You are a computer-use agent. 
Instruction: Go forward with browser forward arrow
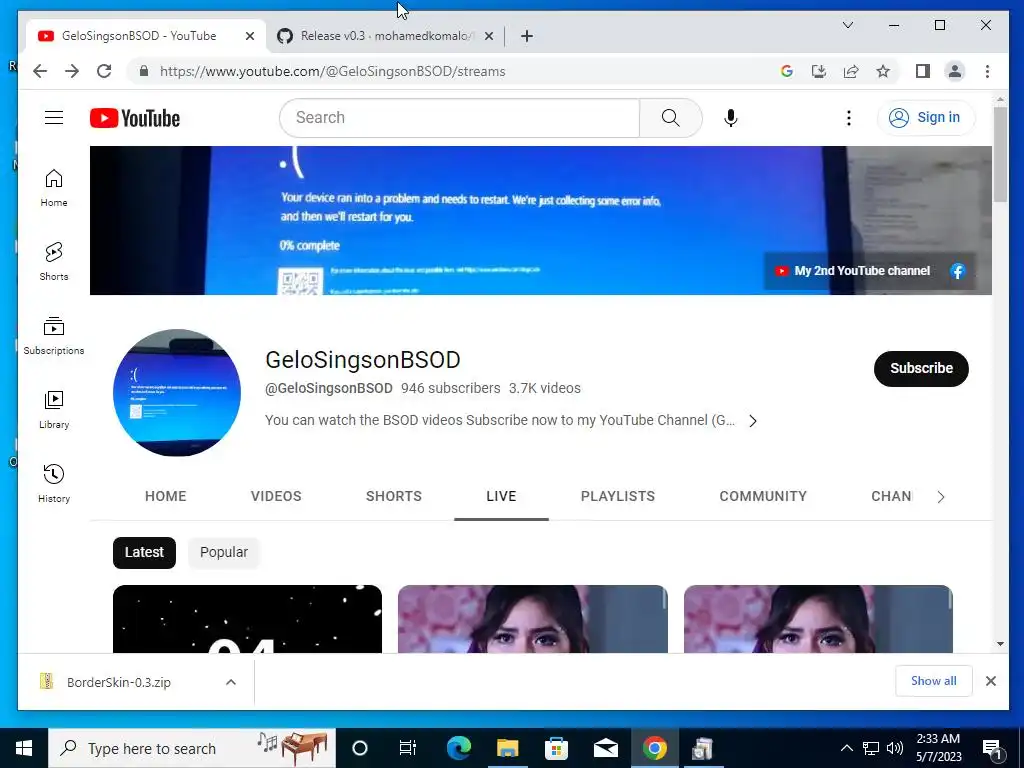click(x=72, y=71)
